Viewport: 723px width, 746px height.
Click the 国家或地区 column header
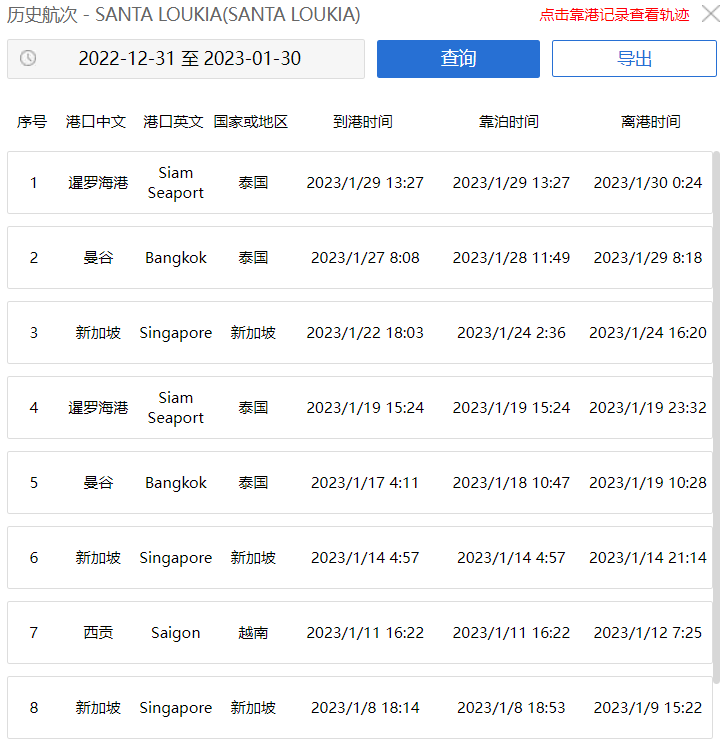251,122
